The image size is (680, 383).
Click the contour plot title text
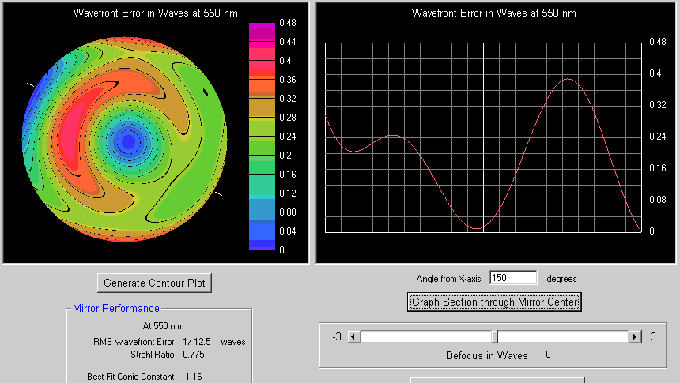[x=155, y=13]
